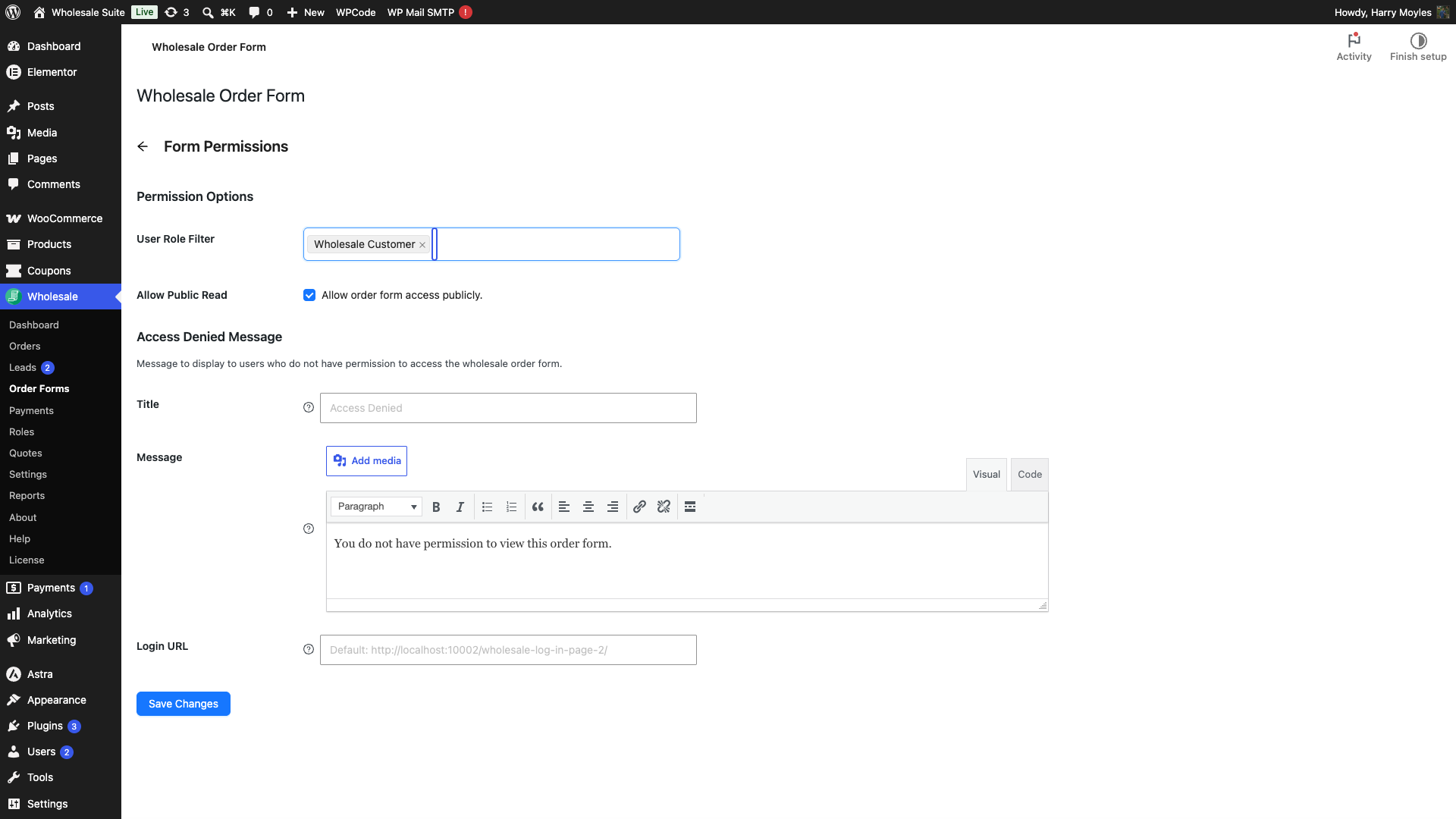The width and height of the screenshot is (1456, 819).
Task: Open the search command palette icon
Action: [218, 12]
